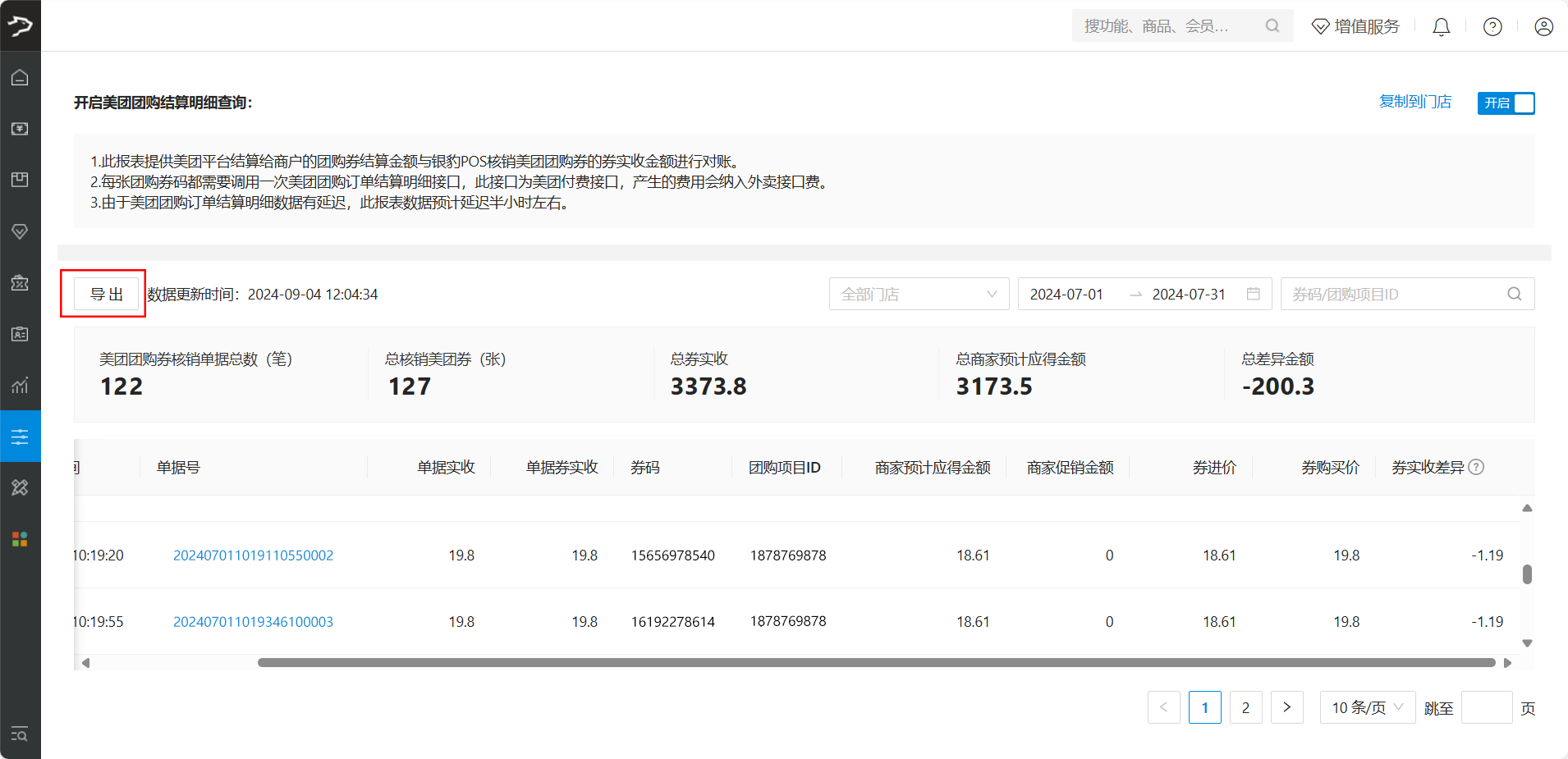The width and height of the screenshot is (1568, 759).
Task: Click the 导出 export button
Action: (x=106, y=294)
